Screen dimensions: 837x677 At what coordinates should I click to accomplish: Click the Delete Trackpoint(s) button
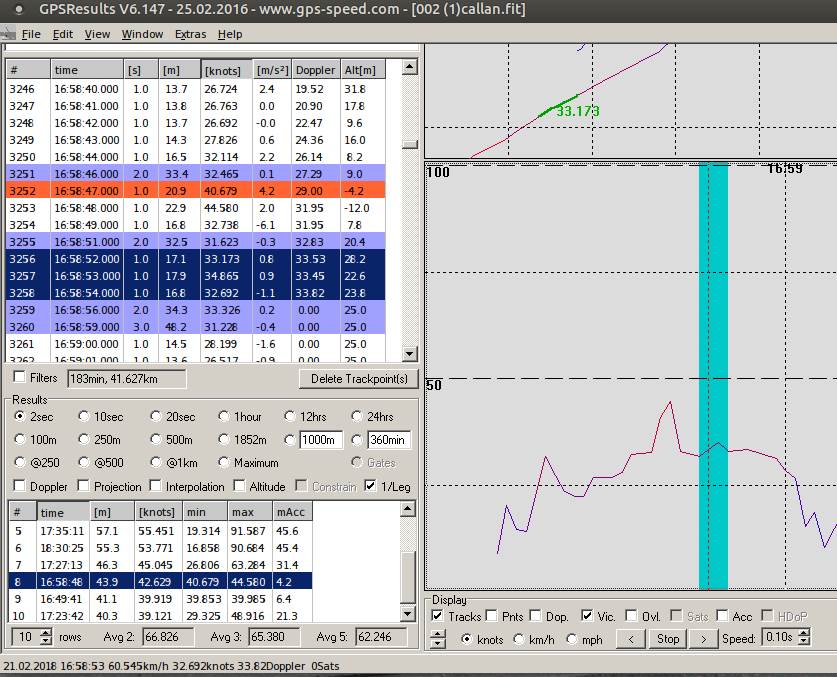point(357,379)
